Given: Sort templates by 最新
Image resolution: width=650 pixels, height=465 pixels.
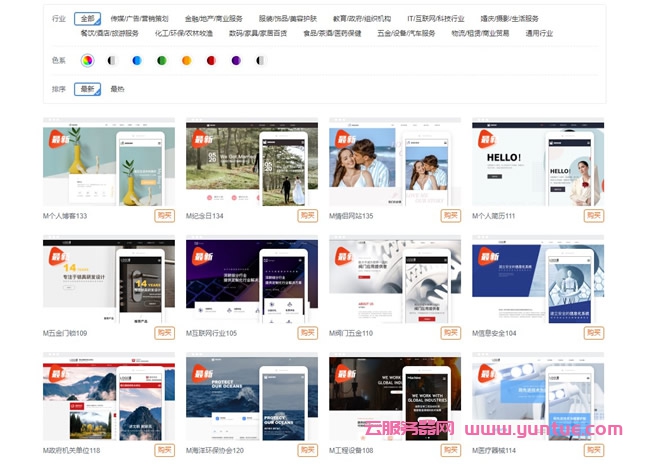Looking at the screenshot, I should click(x=88, y=89).
